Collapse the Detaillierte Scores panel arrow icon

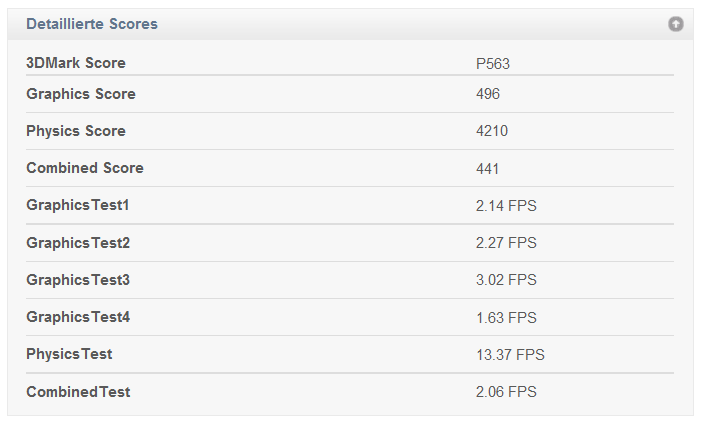tap(676, 24)
